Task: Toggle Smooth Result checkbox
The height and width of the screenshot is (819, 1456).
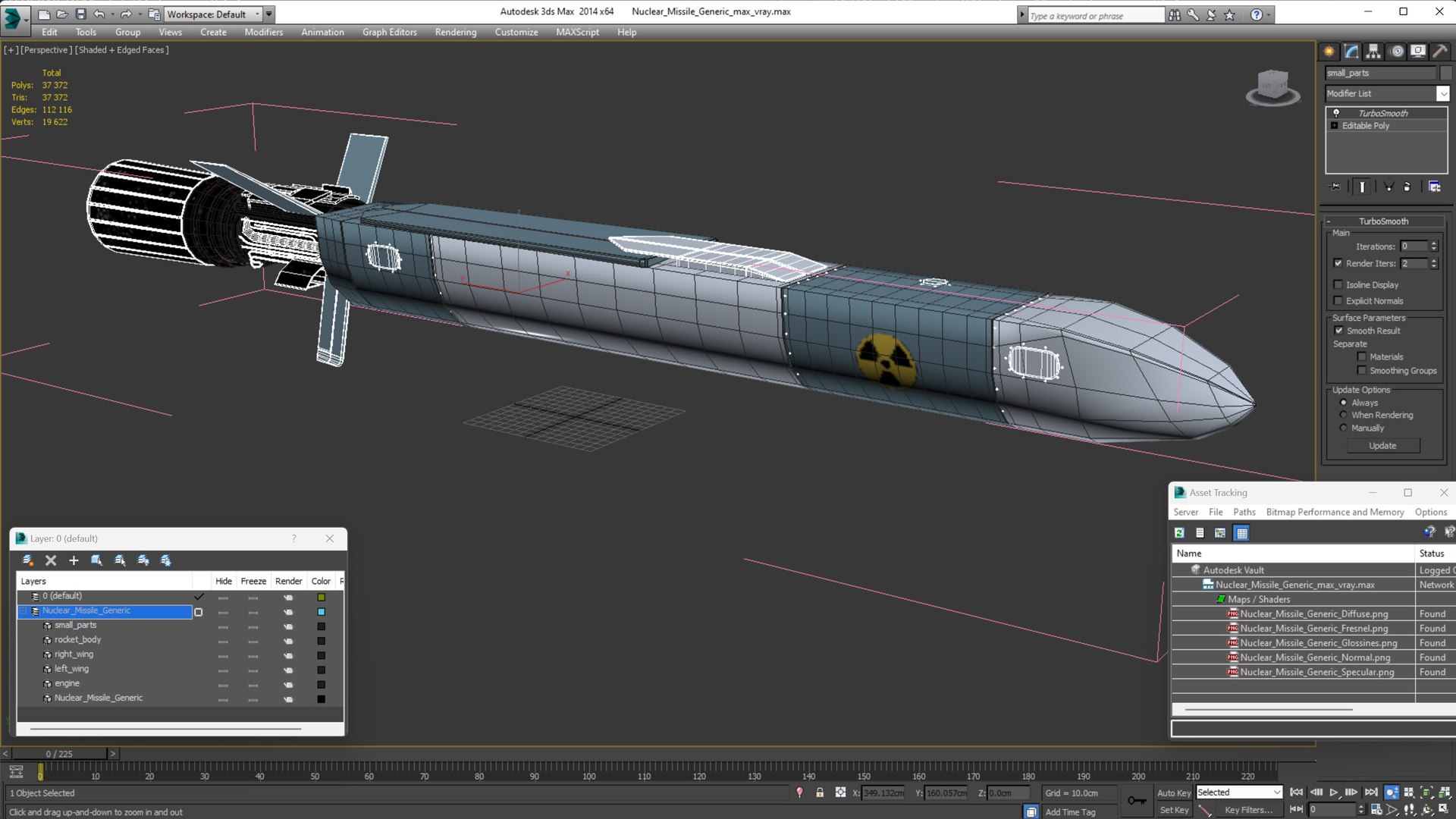Action: click(1338, 331)
